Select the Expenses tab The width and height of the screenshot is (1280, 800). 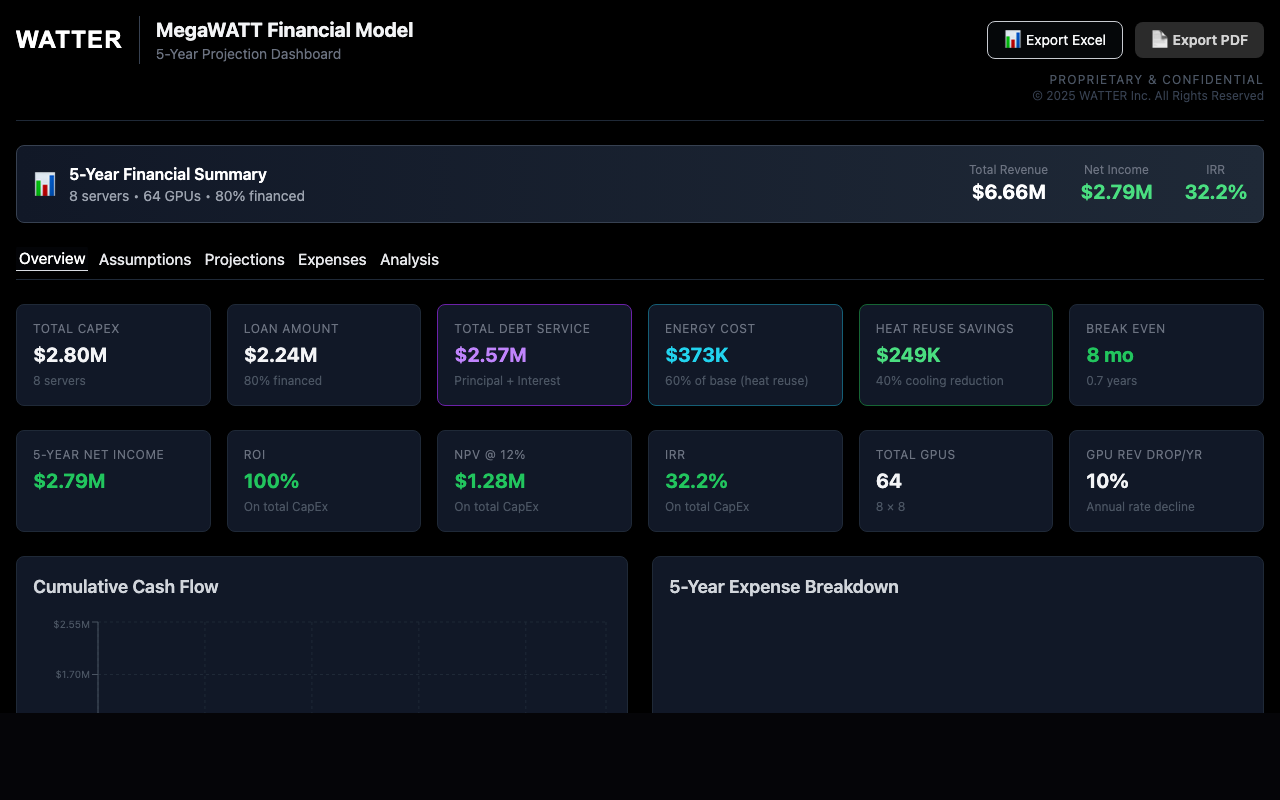[x=332, y=260]
